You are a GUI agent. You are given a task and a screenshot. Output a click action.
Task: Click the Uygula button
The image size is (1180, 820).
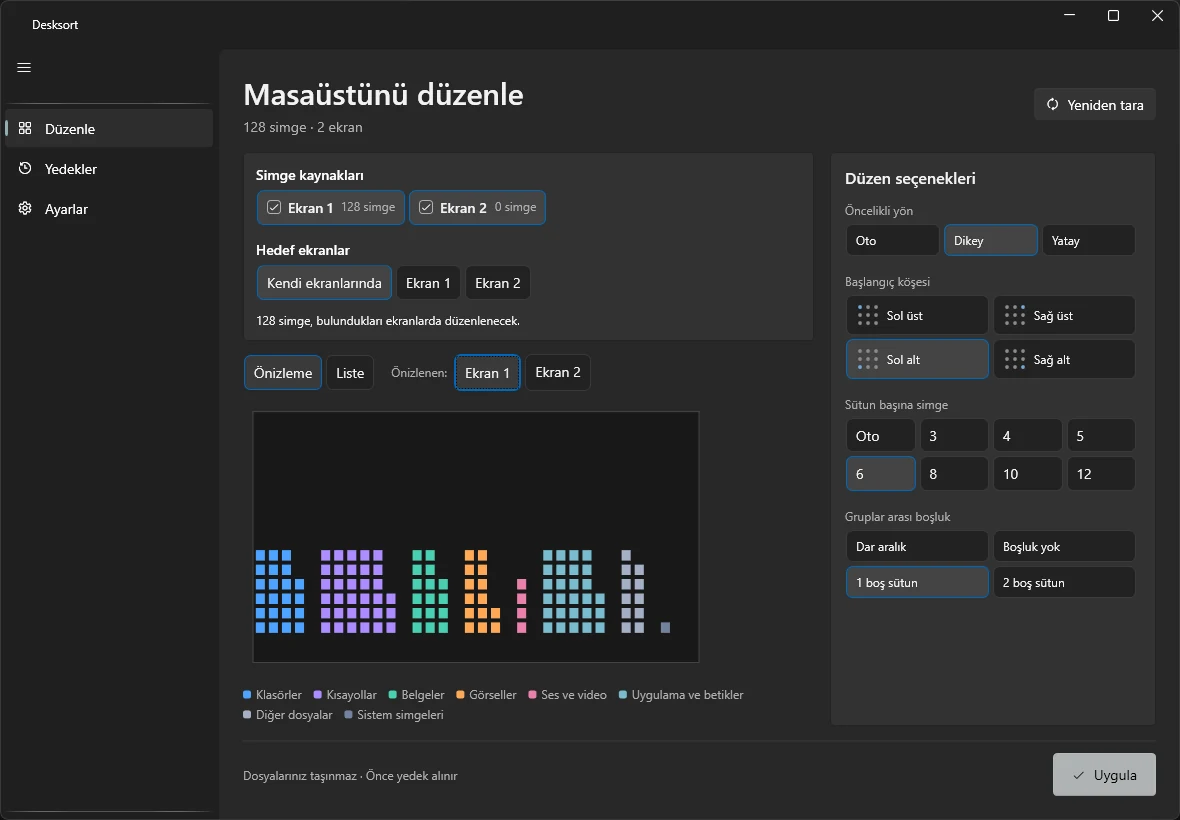point(1104,775)
